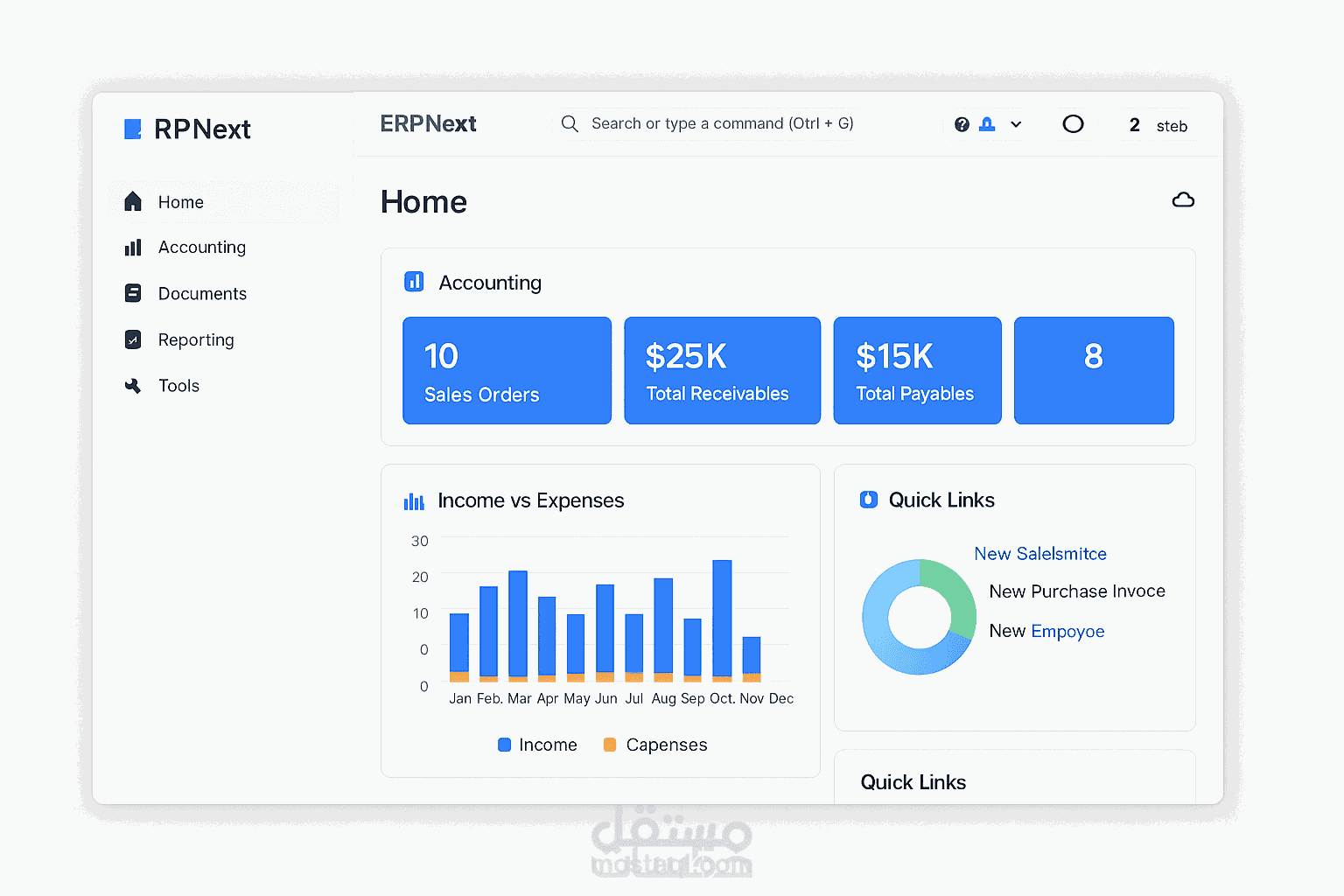Screen dimensions: 1344x896
Task: Click the Reporting checkmark icon in sidebar
Action: pos(133,339)
